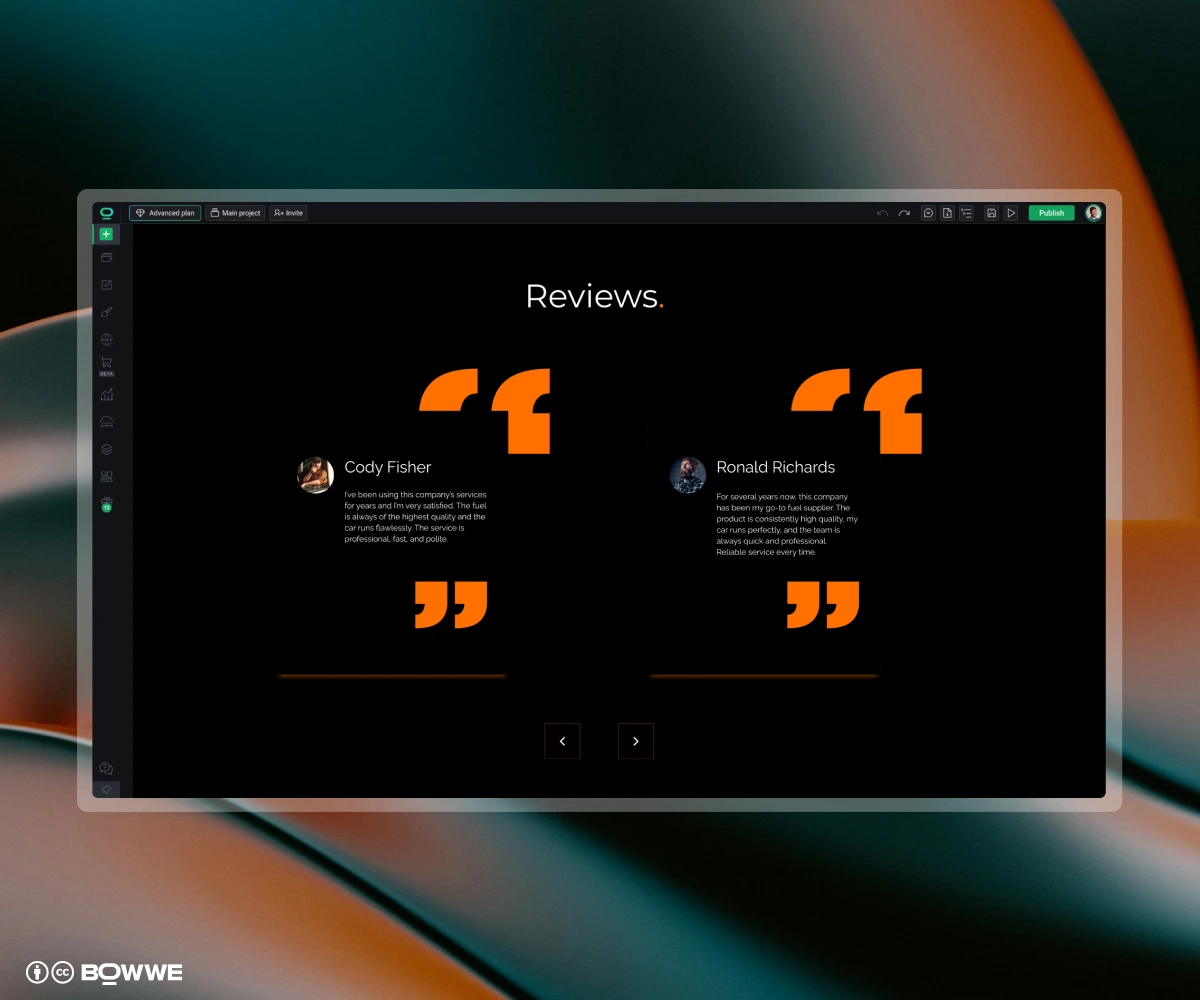Click the page download icon in toolbar
This screenshot has width=1200, height=1000.
[947, 213]
